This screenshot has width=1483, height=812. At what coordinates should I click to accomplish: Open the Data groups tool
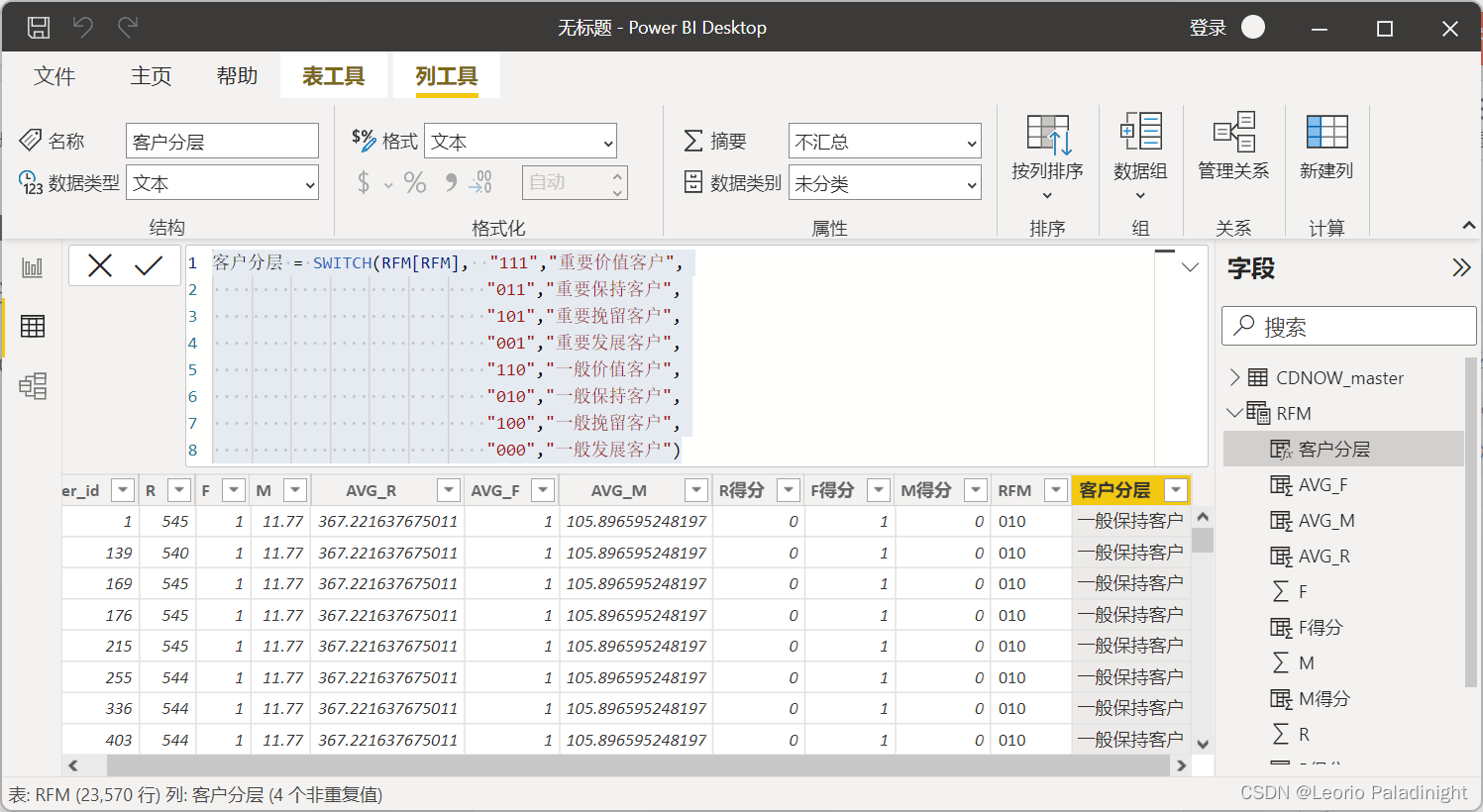pyautogui.click(x=1140, y=155)
